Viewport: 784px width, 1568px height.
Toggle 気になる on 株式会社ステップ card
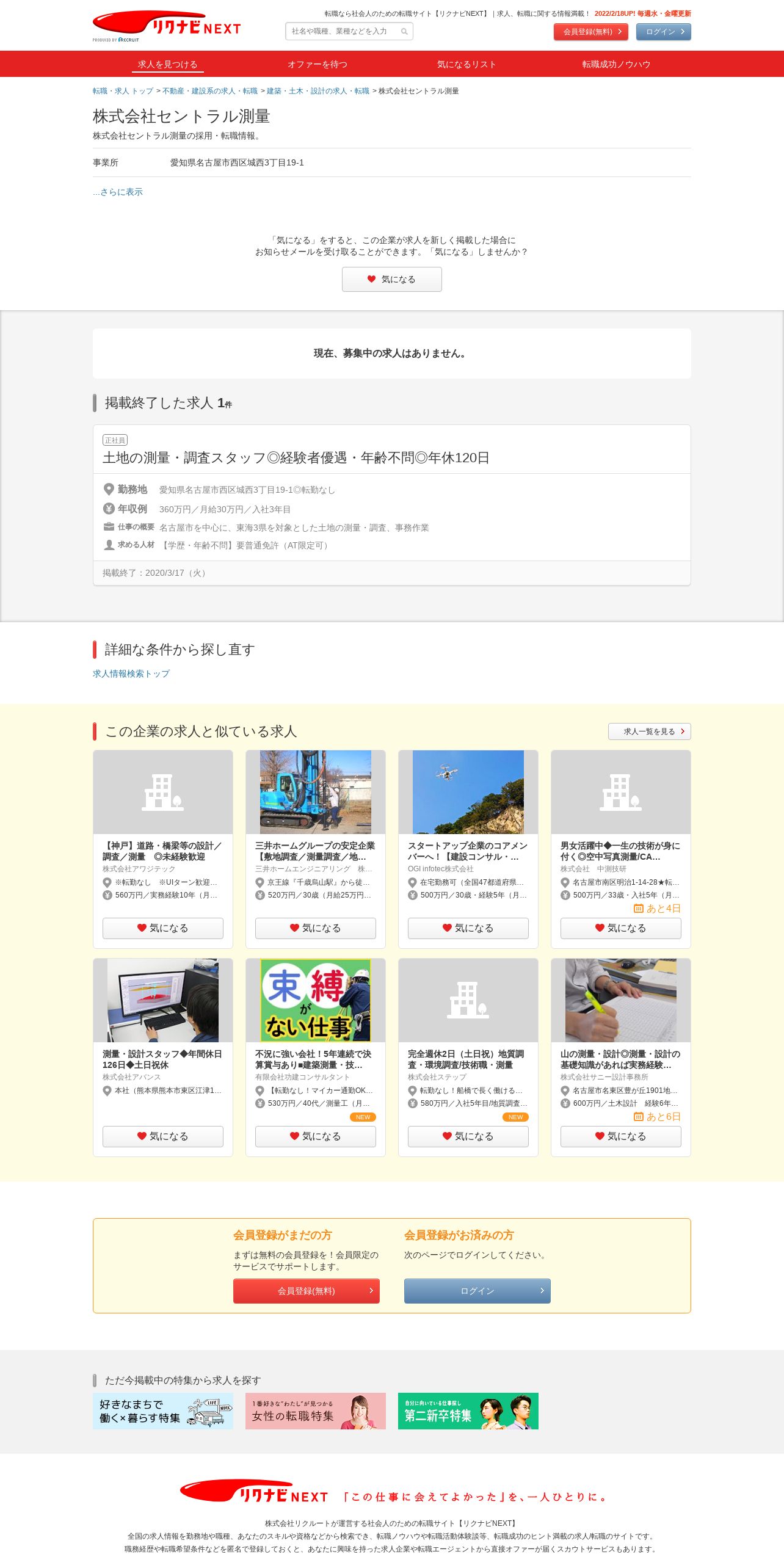(468, 1136)
